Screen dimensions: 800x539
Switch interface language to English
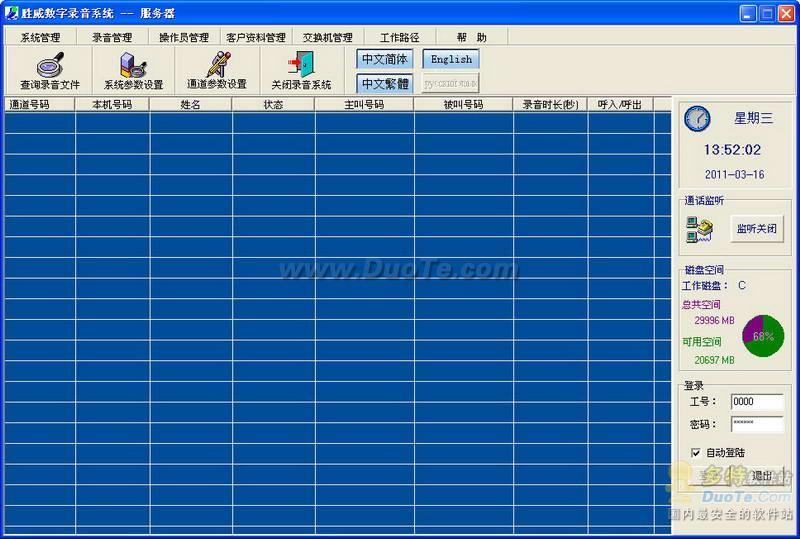click(451, 59)
